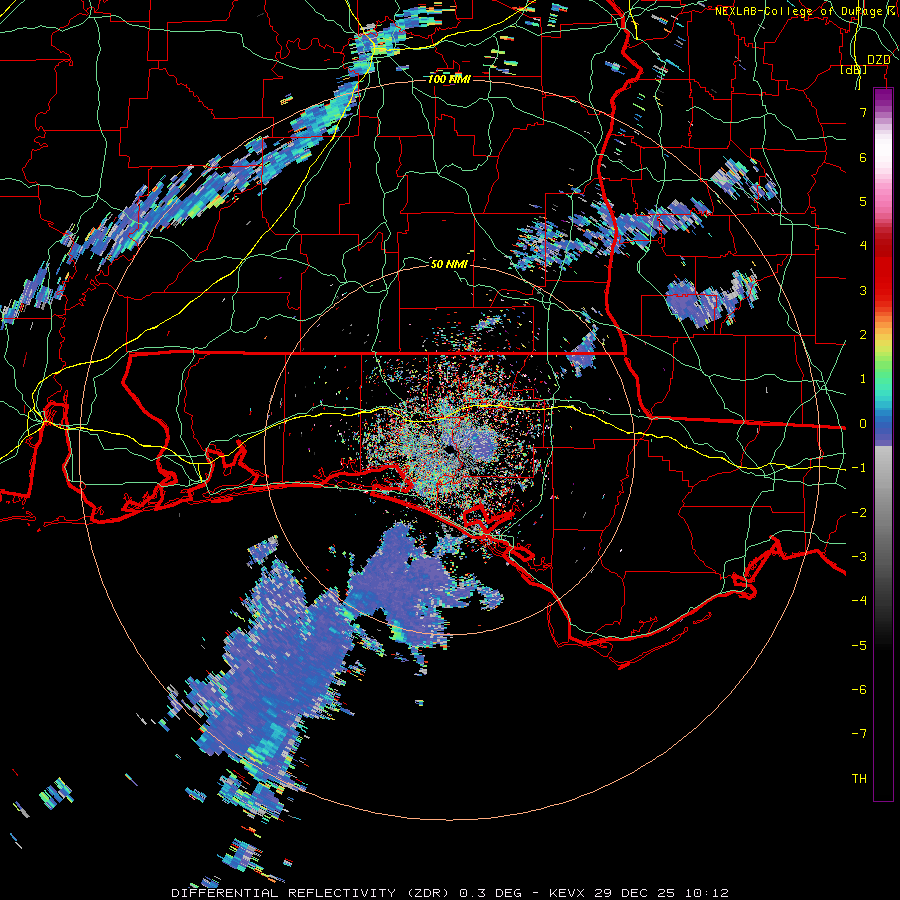The width and height of the screenshot is (900, 900).
Task: Click the "-2" tick on color scale
Action: 859,513
